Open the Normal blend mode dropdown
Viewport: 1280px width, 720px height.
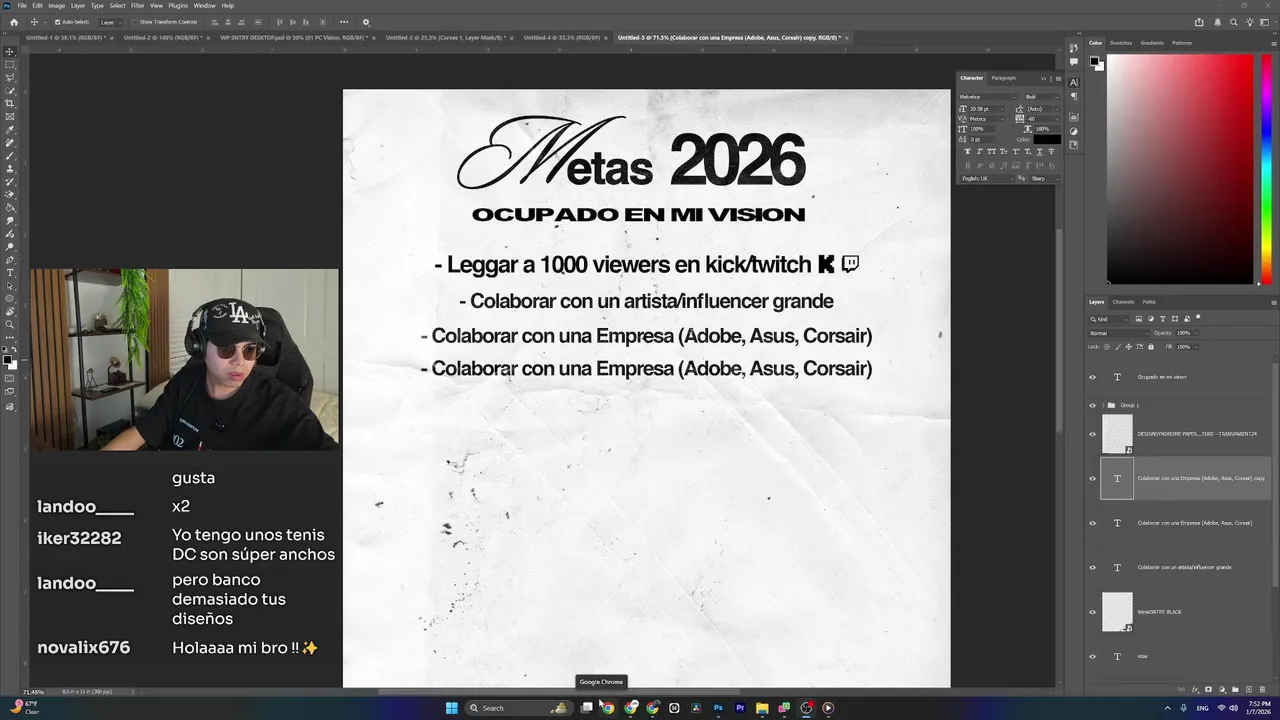(x=1118, y=333)
